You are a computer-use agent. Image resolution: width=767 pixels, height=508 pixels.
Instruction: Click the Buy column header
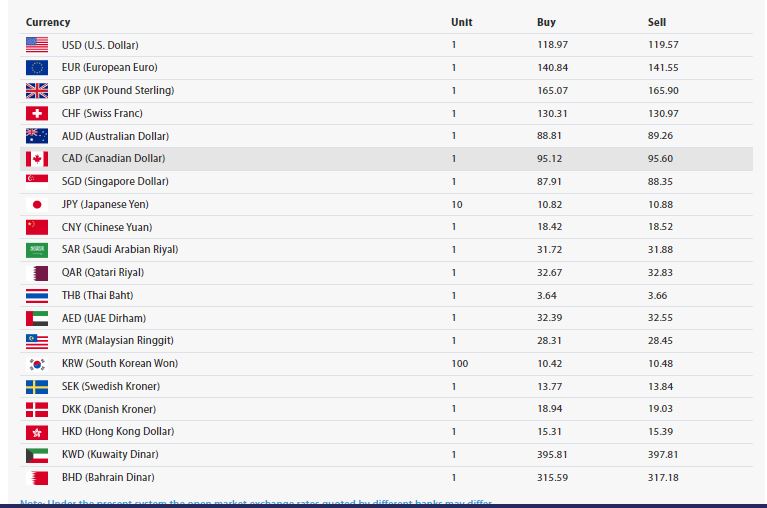(x=546, y=22)
